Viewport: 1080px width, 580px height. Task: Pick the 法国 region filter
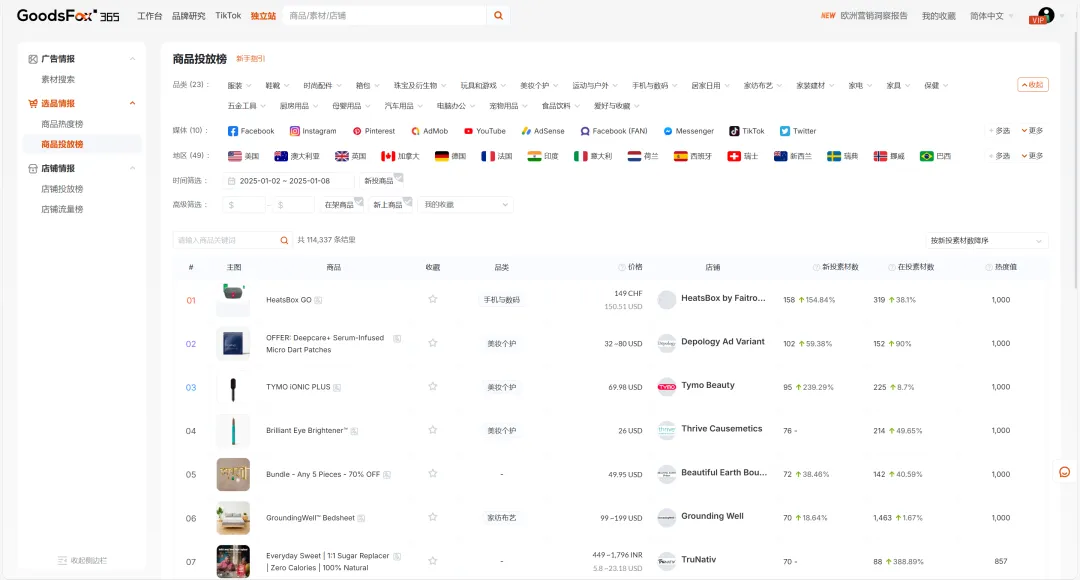[x=497, y=156]
